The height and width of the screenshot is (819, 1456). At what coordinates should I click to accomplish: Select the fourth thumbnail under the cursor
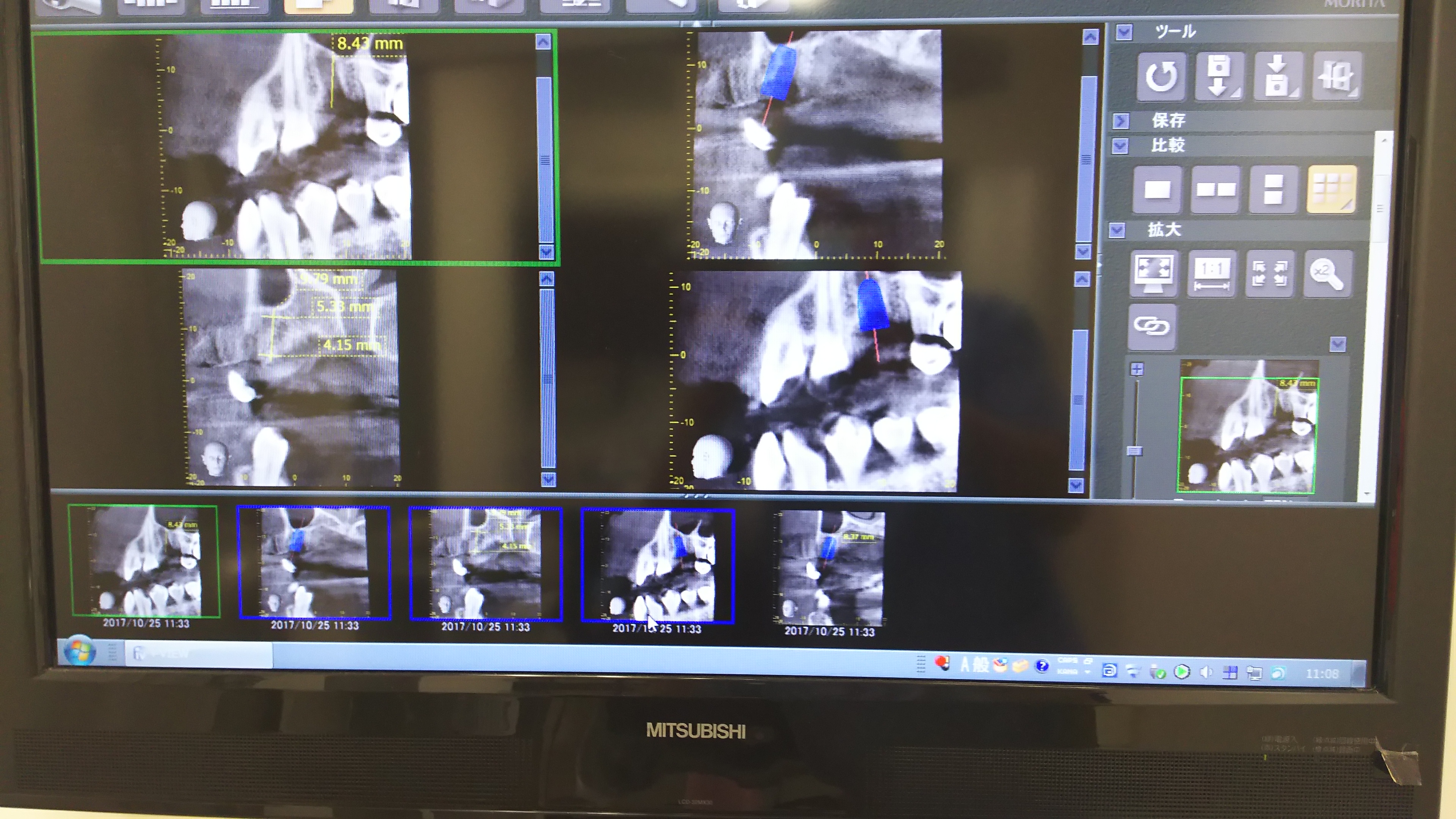(658, 566)
